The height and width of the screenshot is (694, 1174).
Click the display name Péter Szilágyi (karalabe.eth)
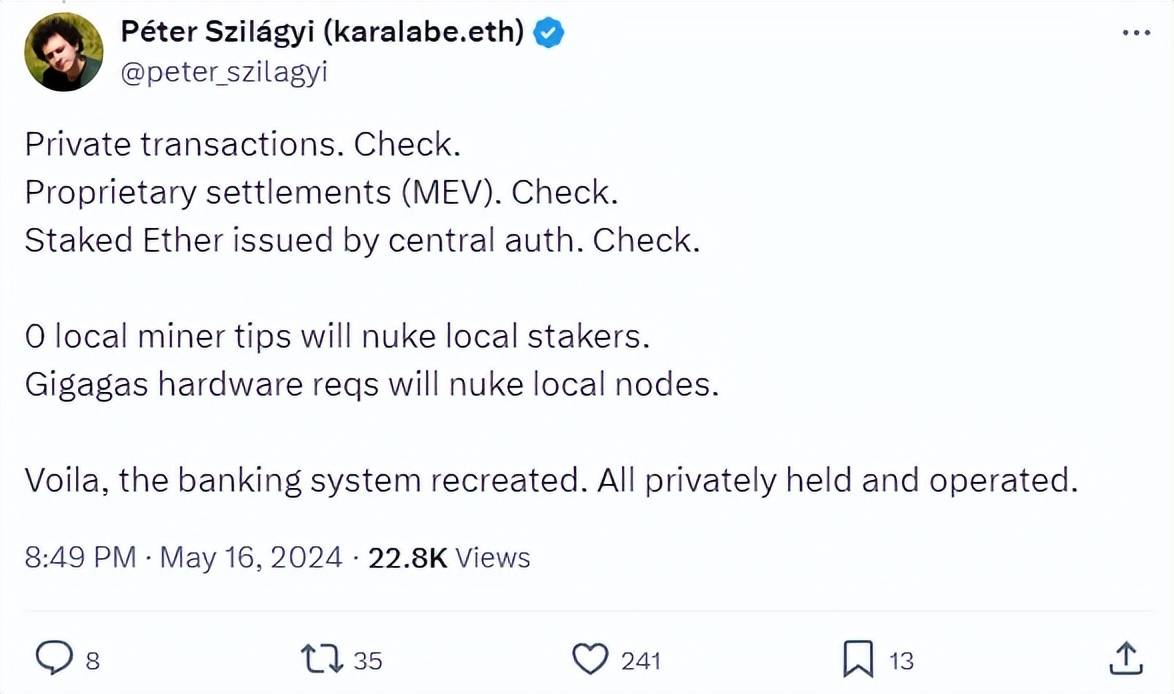coord(322,33)
